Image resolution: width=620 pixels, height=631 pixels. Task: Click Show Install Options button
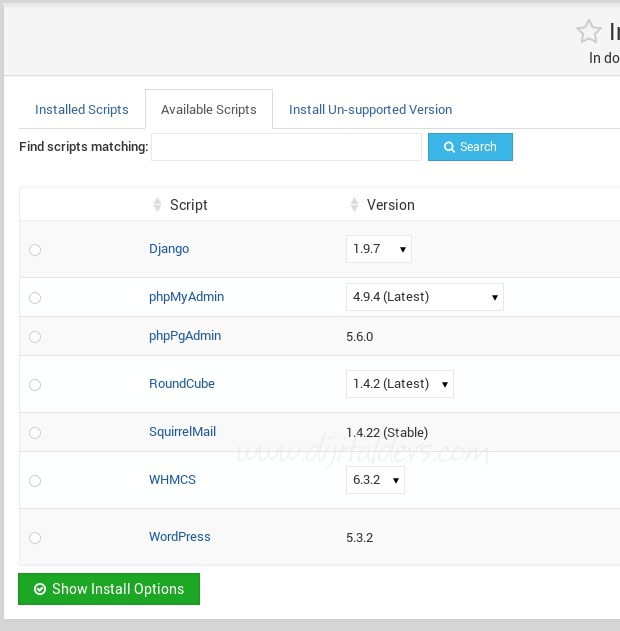tap(109, 589)
